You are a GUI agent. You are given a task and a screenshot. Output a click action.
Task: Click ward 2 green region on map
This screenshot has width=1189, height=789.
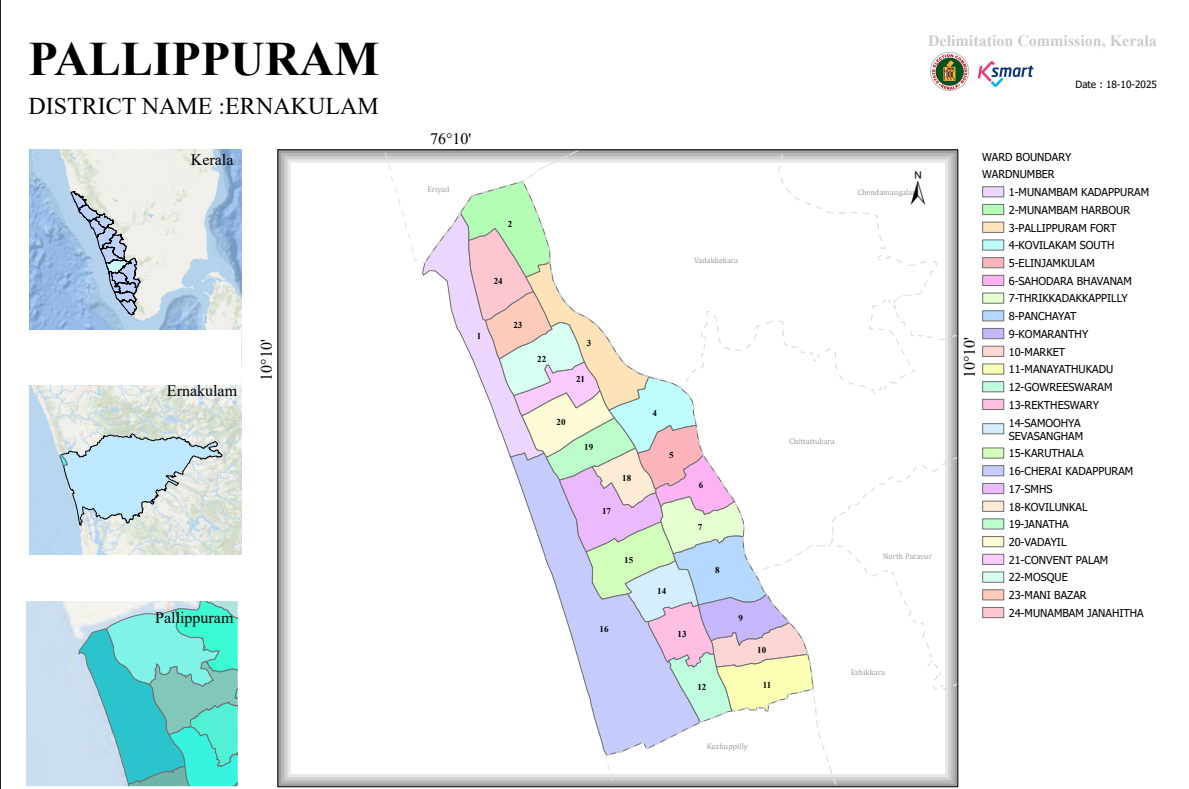510,225
